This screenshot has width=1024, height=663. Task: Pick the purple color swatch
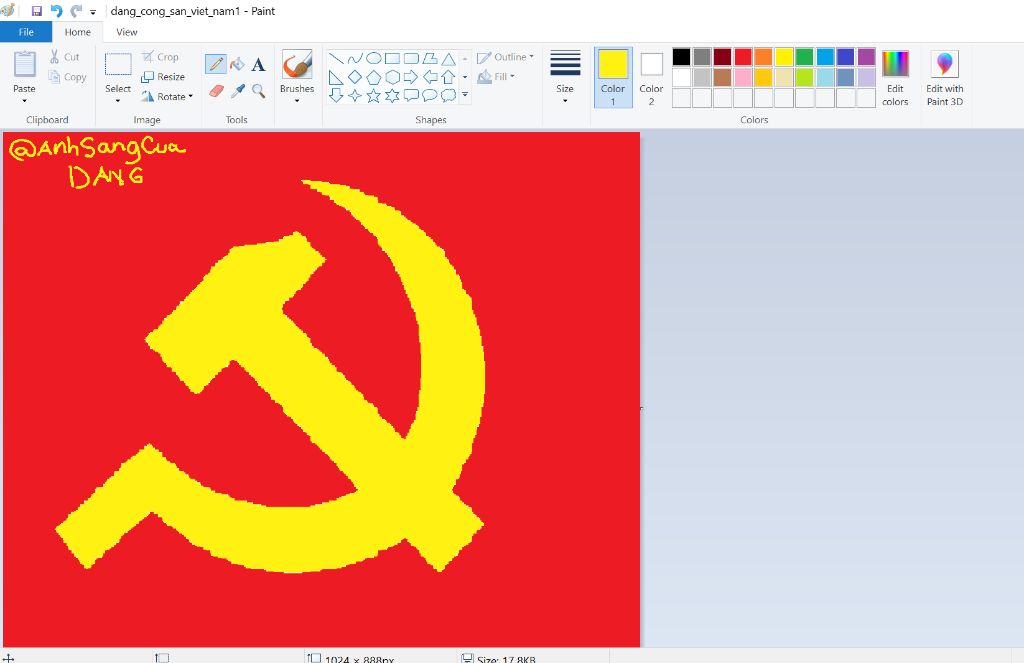click(866, 57)
